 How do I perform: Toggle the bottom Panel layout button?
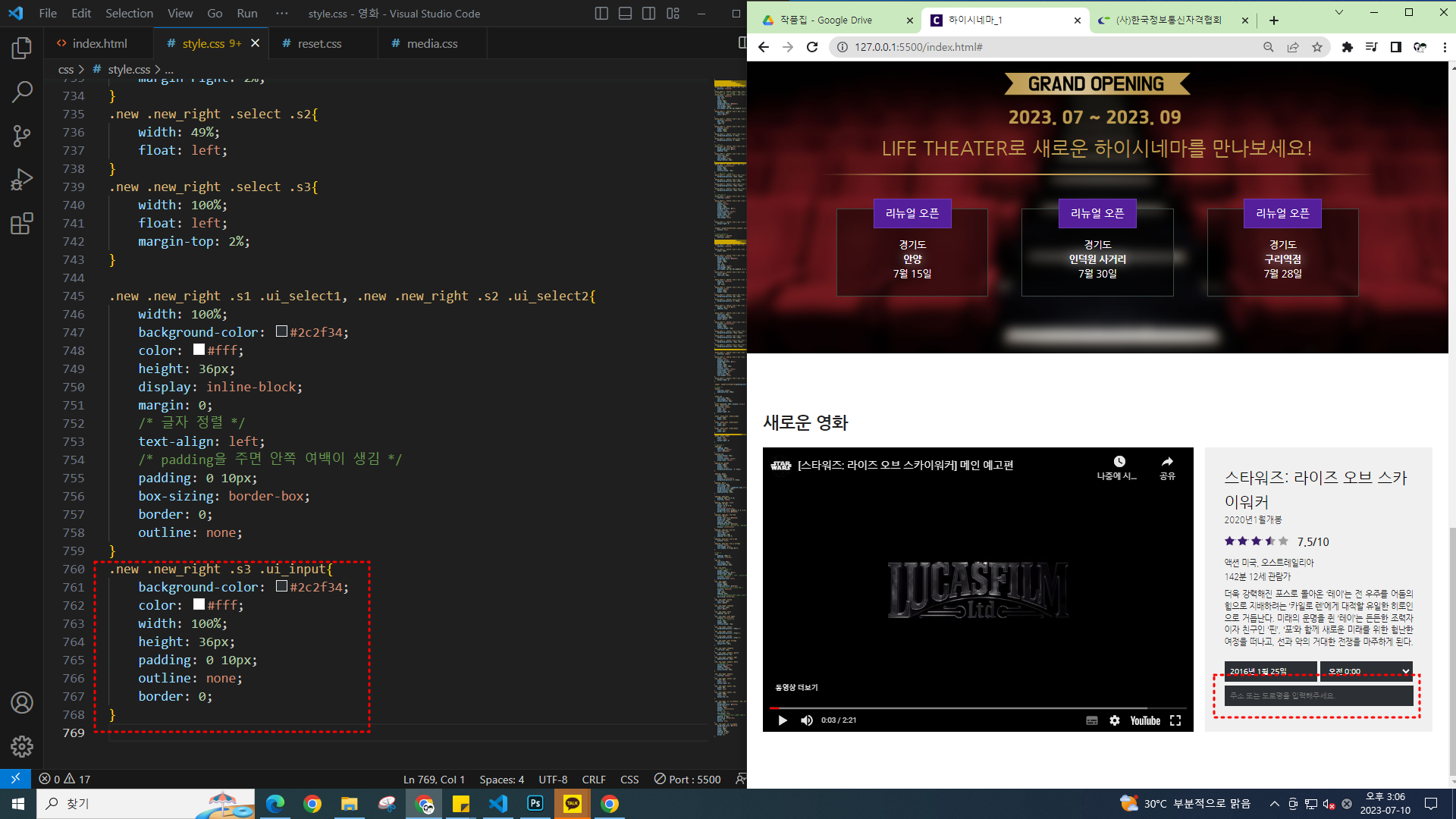pos(625,14)
